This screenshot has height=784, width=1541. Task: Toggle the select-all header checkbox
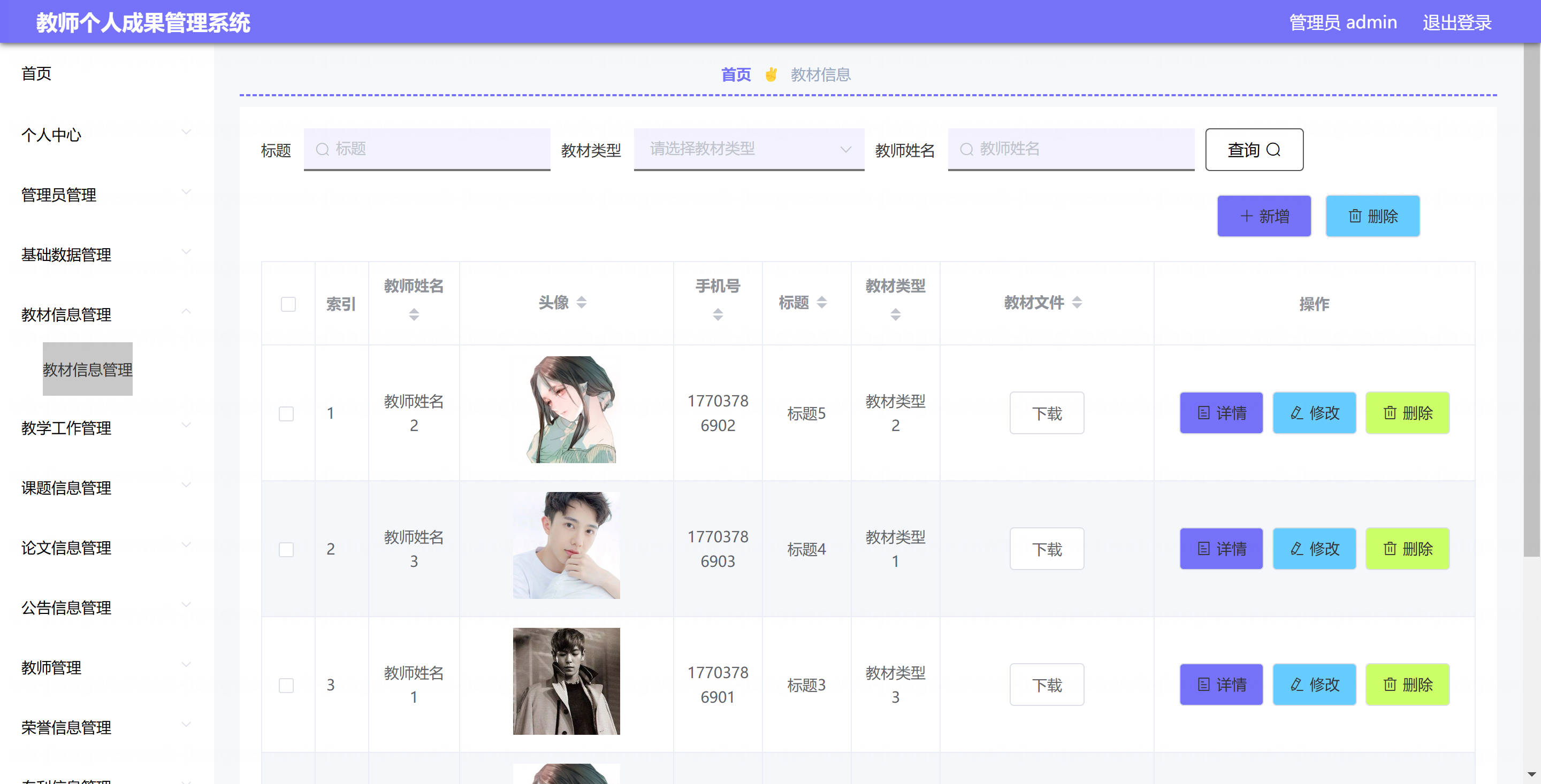288,304
